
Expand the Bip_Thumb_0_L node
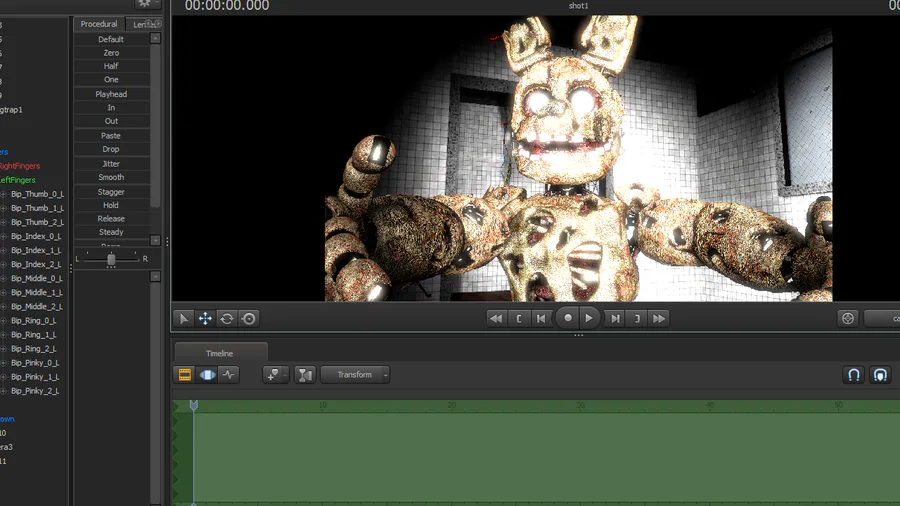point(3,194)
